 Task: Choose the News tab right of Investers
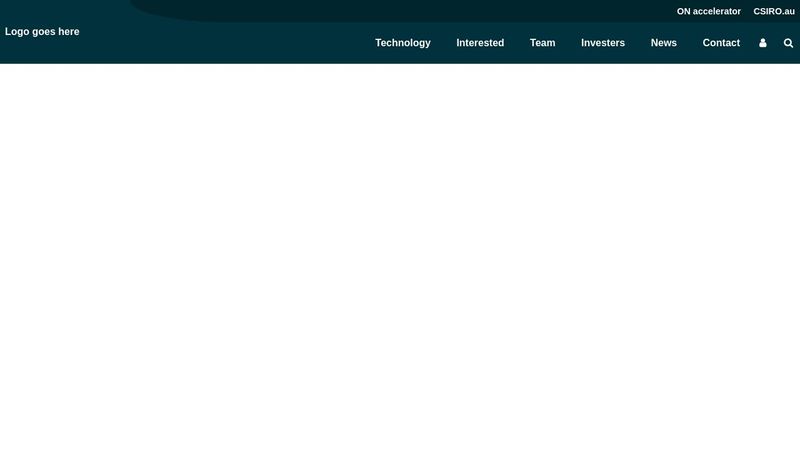(664, 43)
